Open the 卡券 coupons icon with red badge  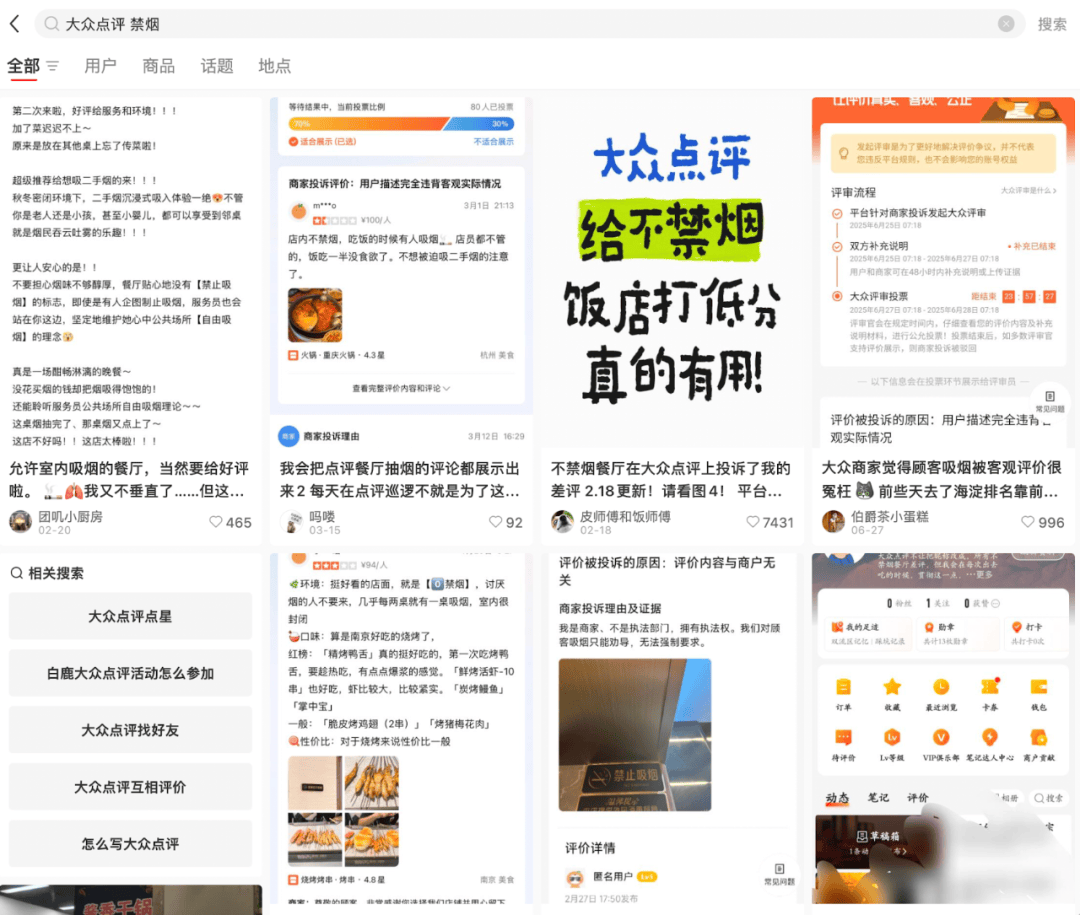(990, 688)
